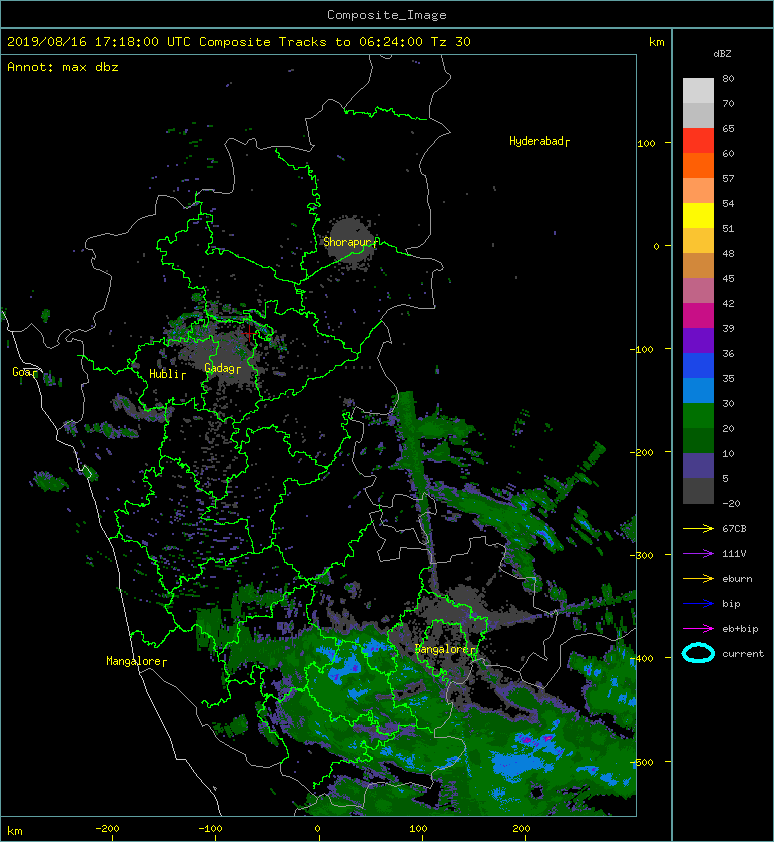Viewport: 774px width, 842px height.
Task: Pick the bright green 20-30 dBZ swatch
Action: tap(698, 416)
